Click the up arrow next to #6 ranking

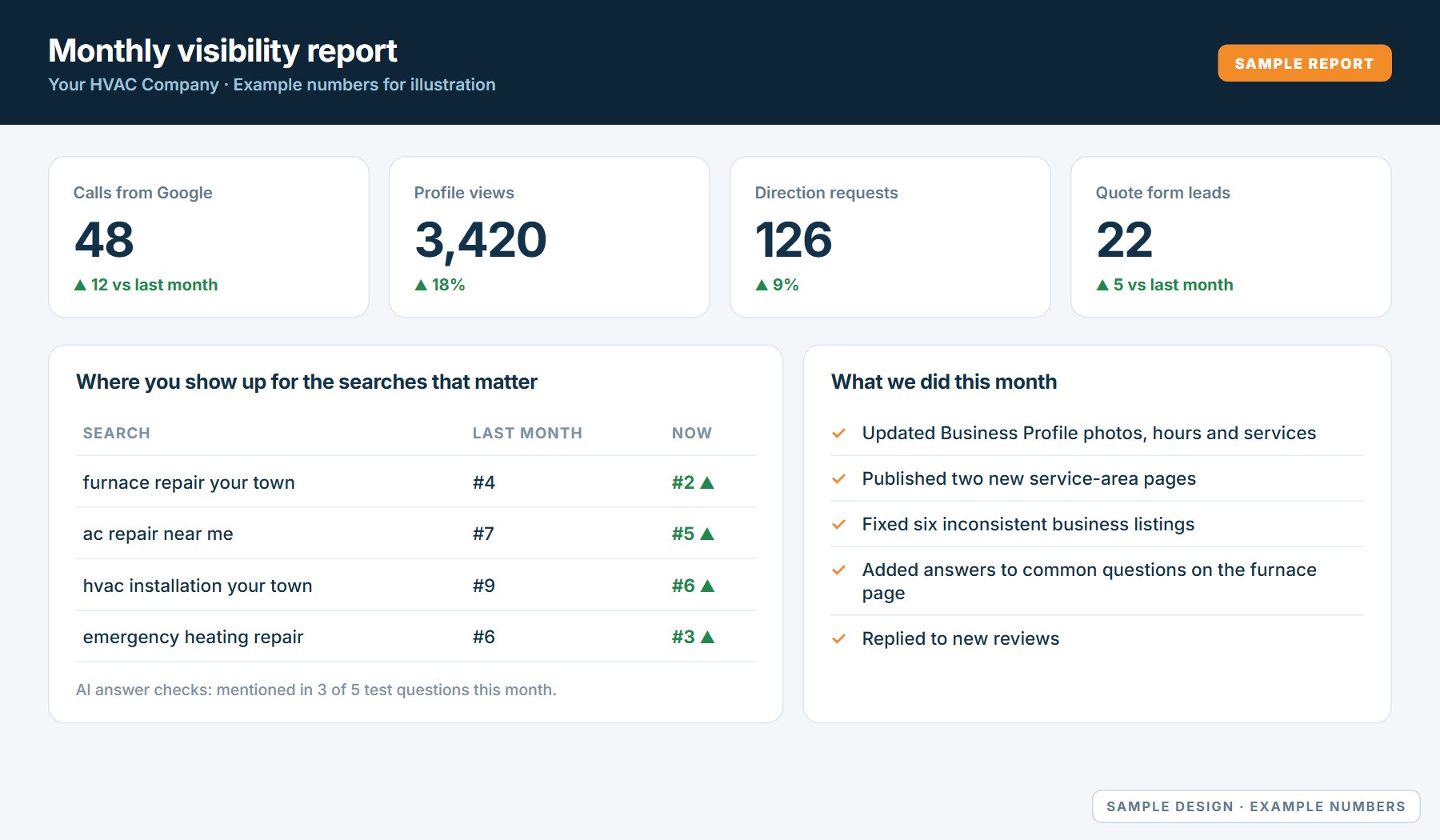707,586
